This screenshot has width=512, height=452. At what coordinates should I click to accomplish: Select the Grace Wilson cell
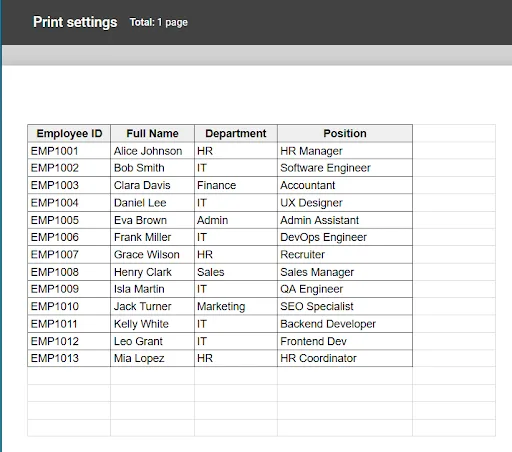(x=152, y=255)
